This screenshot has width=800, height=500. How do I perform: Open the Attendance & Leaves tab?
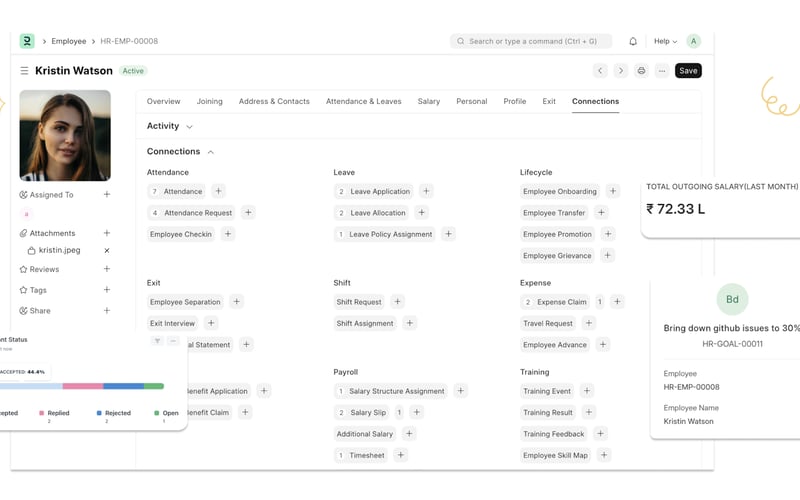[363, 101]
